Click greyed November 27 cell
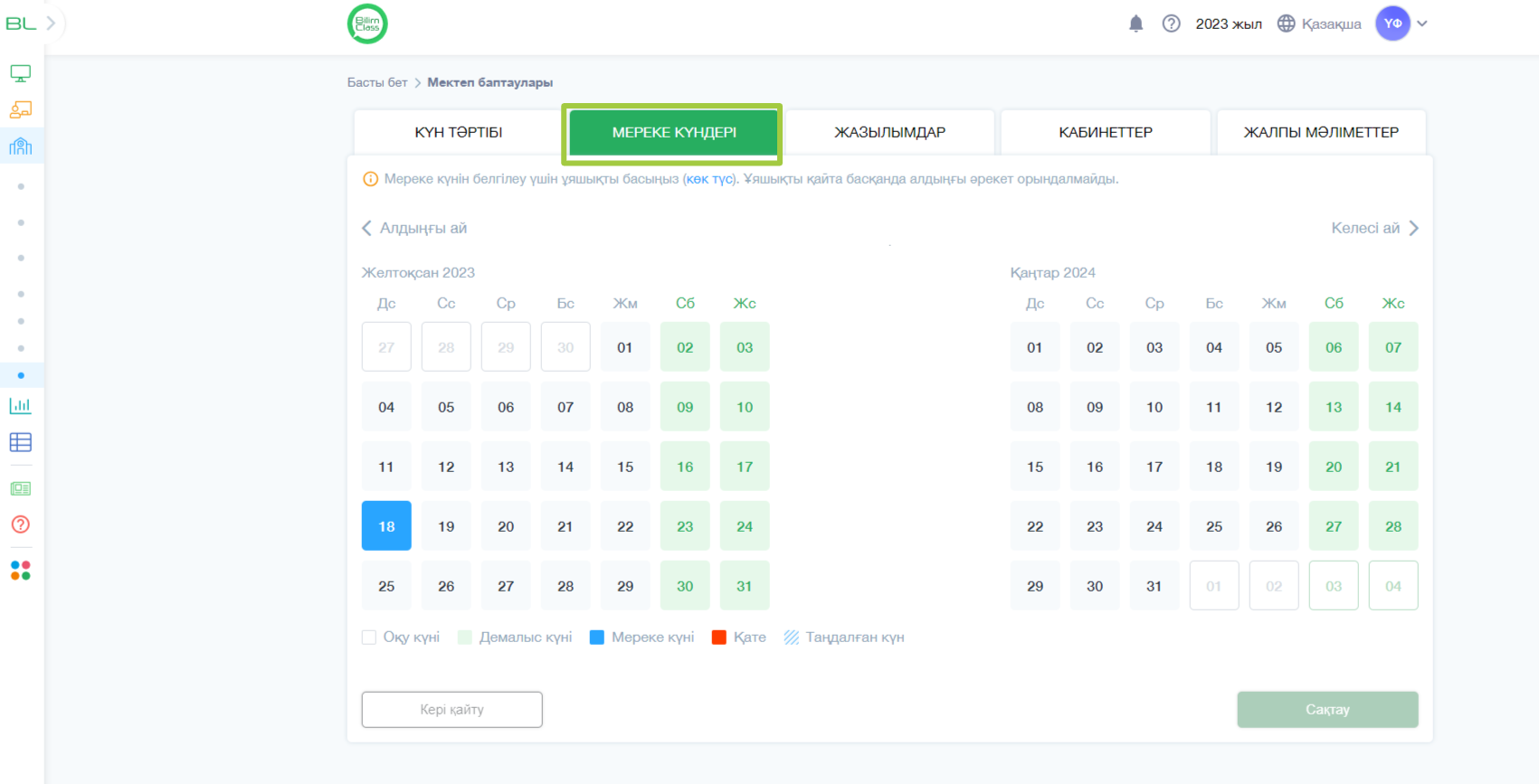 click(x=386, y=347)
